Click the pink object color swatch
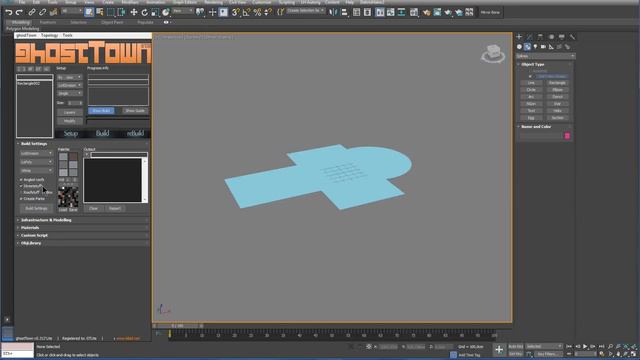The image size is (640, 360). pos(567,136)
